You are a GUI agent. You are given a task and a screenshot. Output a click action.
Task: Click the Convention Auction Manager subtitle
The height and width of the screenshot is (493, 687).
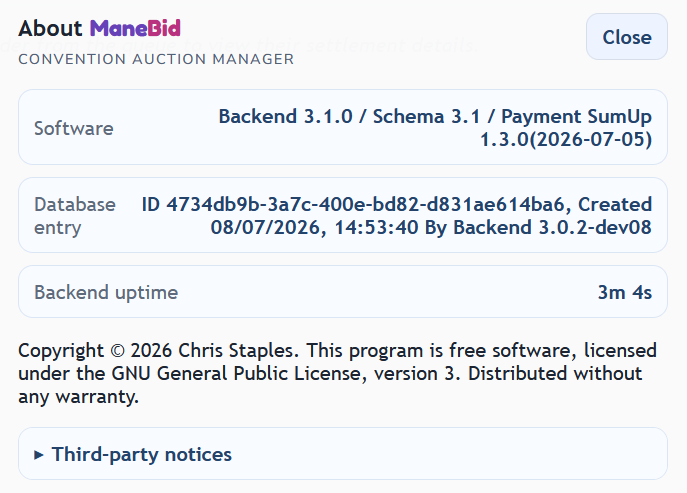tap(156, 59)
